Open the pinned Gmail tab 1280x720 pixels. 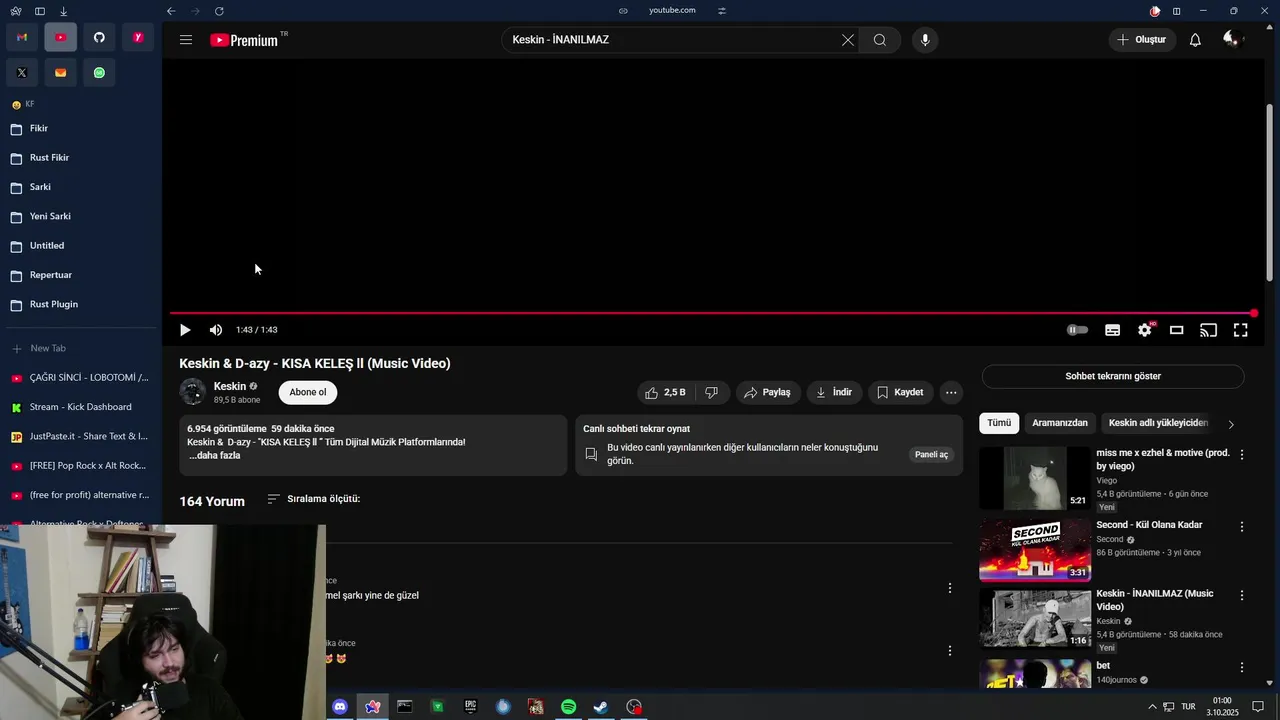click(22, 38)
